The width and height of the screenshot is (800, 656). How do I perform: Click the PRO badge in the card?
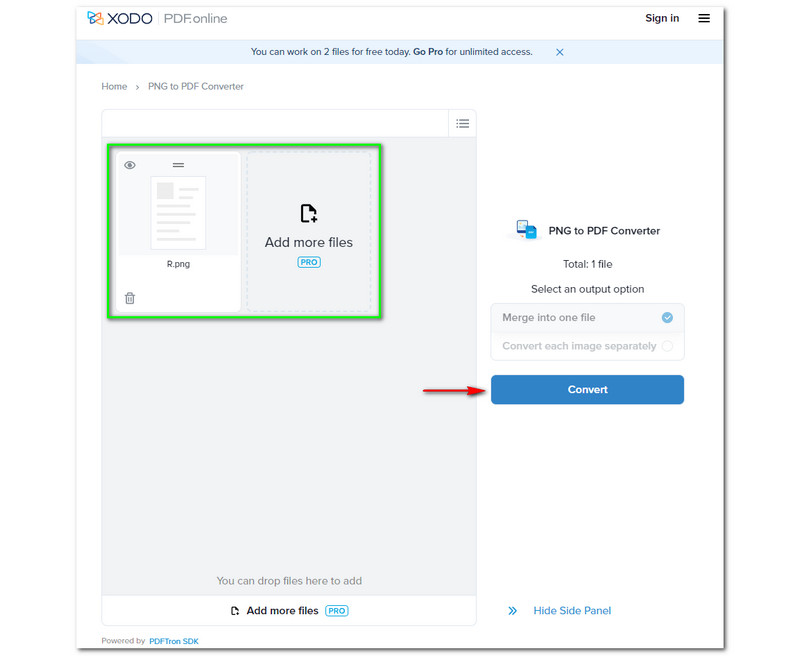pyautogui.click(x=309, y=262)
